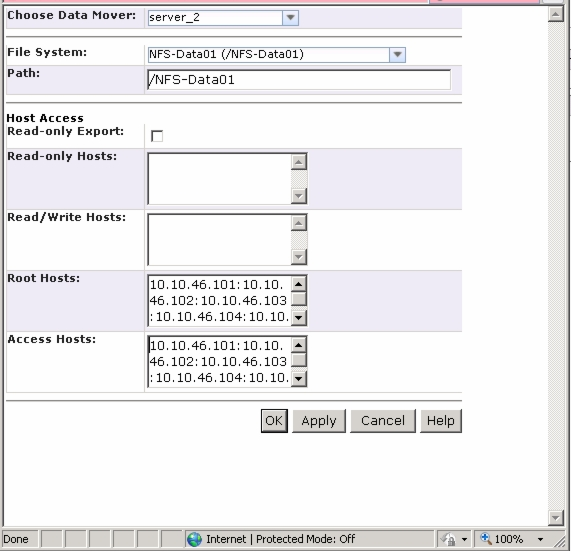Click the zoom magnifier icon
571x557 pixels.
pyautogui.click(x=485, y=538)
